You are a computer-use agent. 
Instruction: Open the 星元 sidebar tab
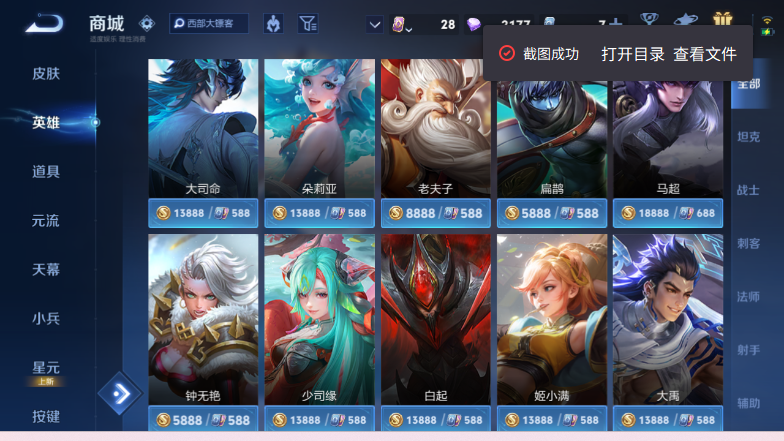click(x=46, y=368)
